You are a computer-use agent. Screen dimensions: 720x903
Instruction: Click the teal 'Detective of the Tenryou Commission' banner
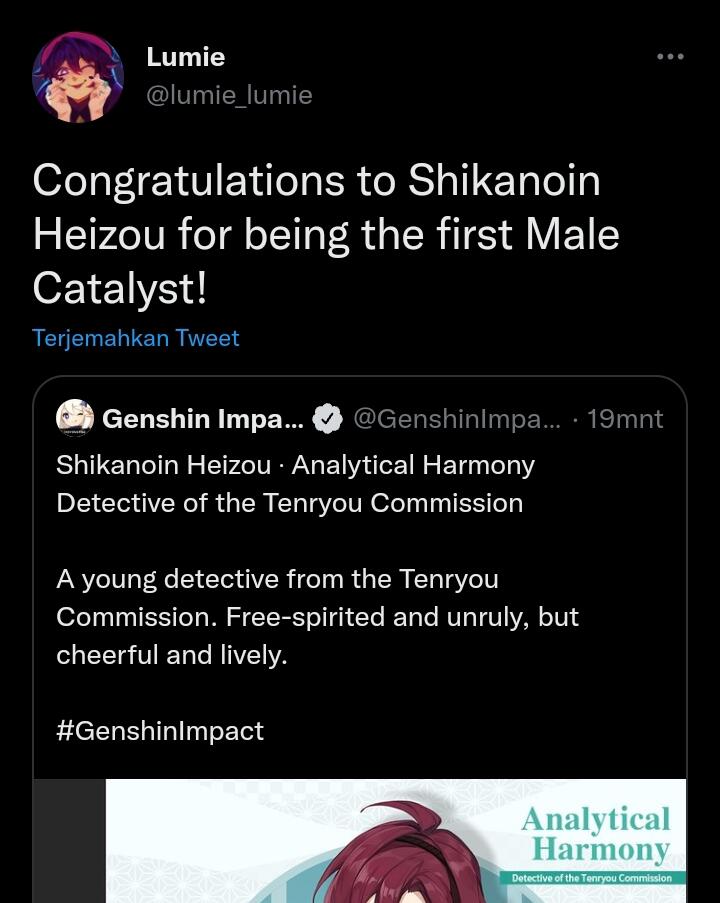click(x=593, y=878)
